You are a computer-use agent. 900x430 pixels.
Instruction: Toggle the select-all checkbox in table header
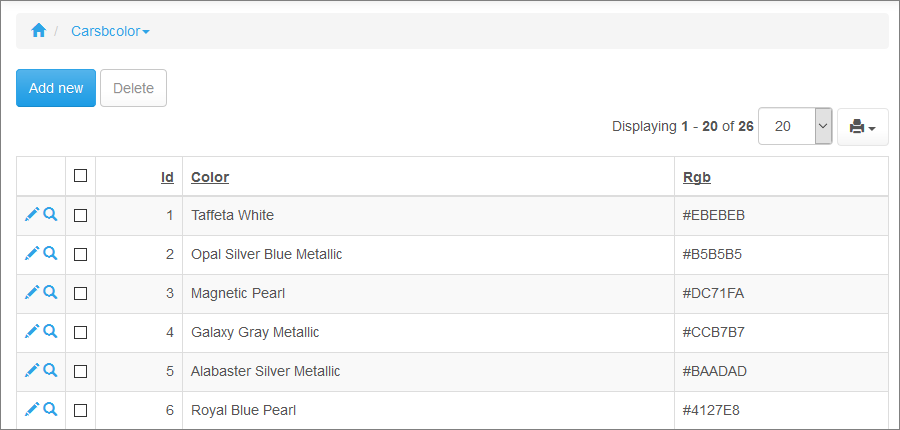pyautogui.click(x=81, y=176)
